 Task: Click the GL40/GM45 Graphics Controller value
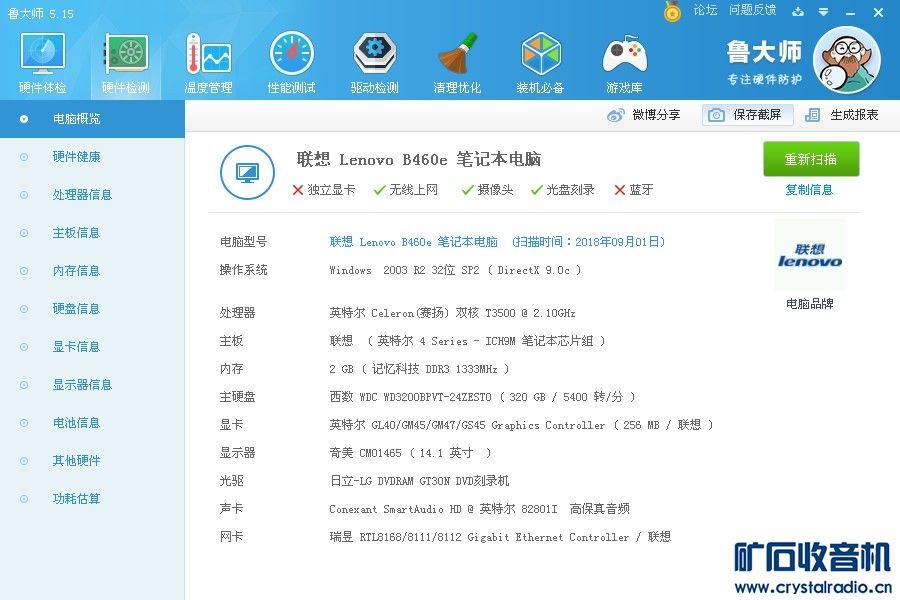tap(521, 425)
